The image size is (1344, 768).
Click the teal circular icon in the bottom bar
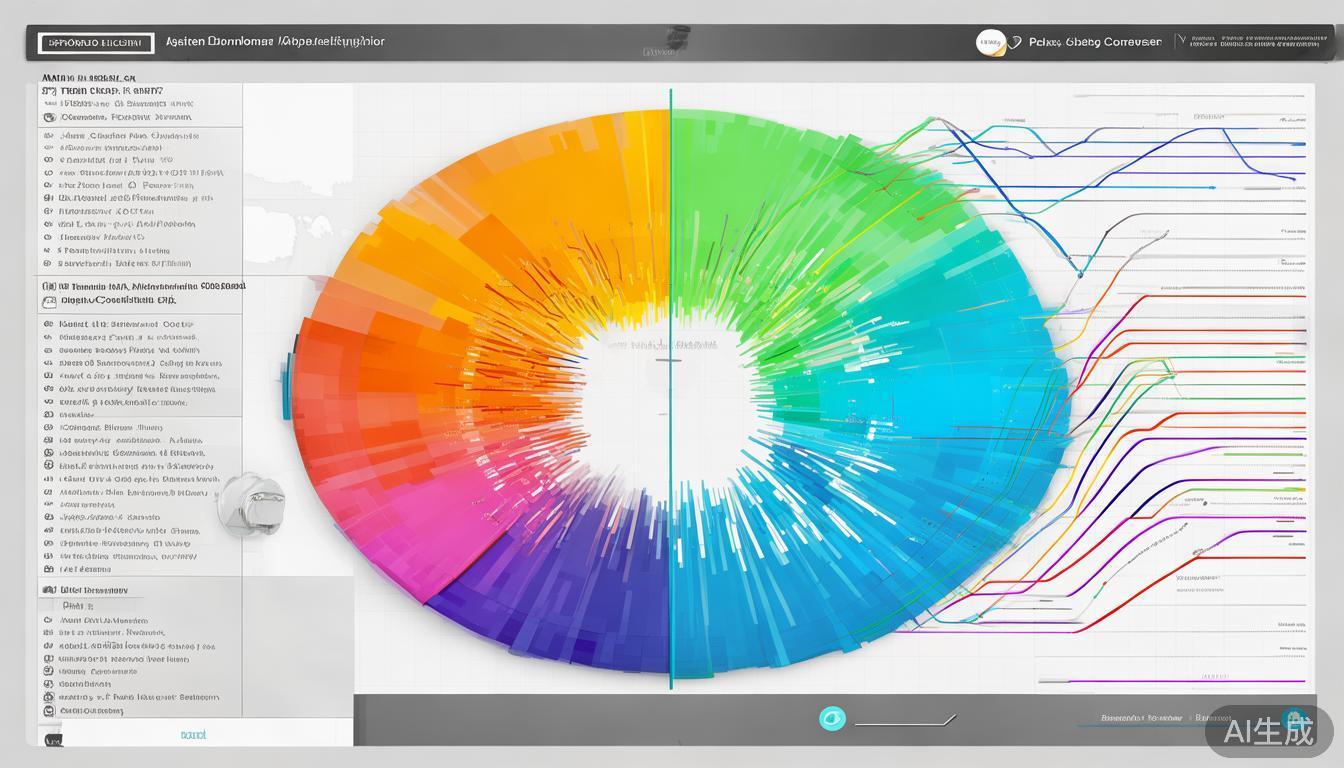(832, 718)
